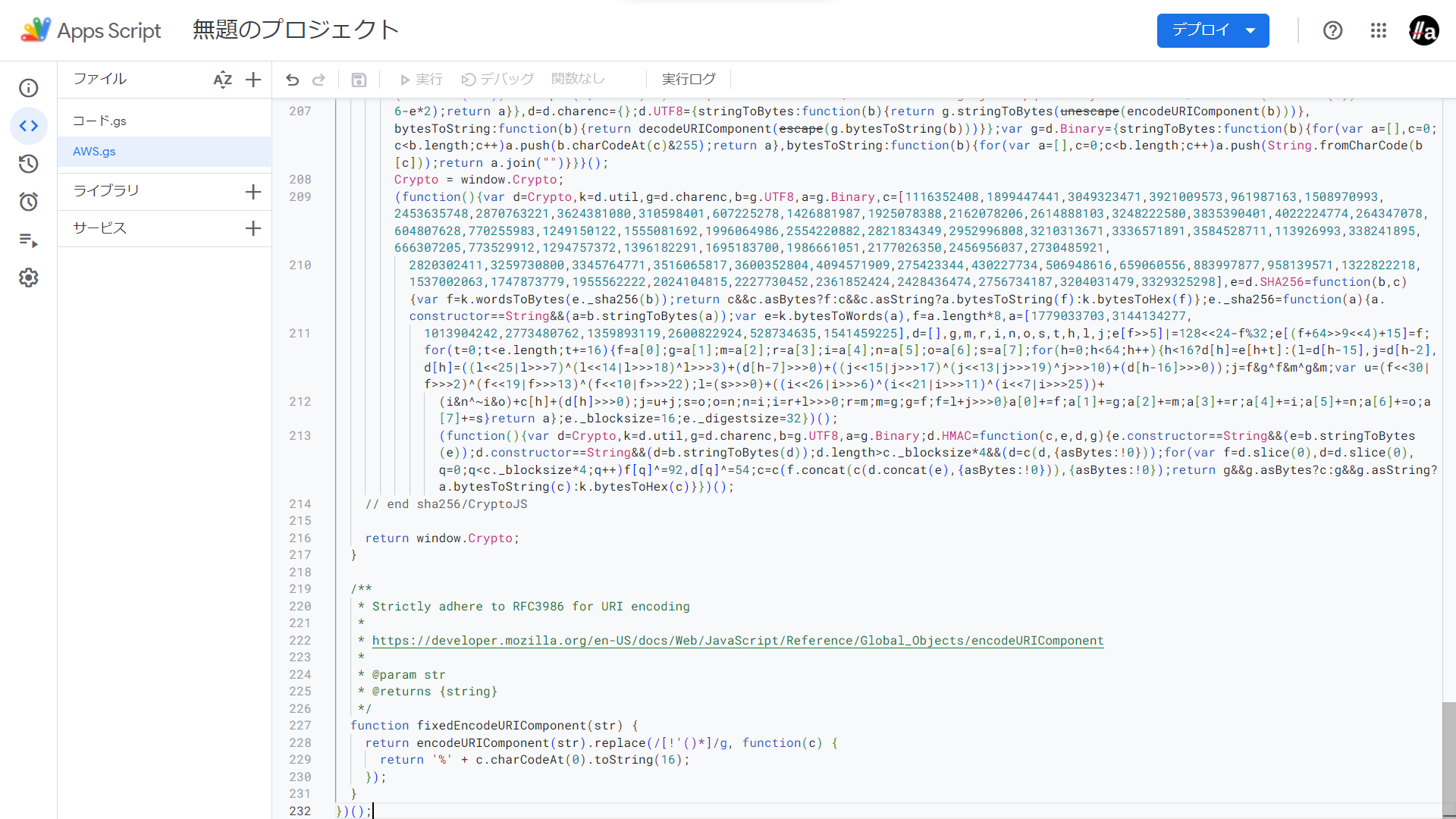Open the Google apps grid icon
This screenshot has height=819, width=1456.
tap(1378, 31)
